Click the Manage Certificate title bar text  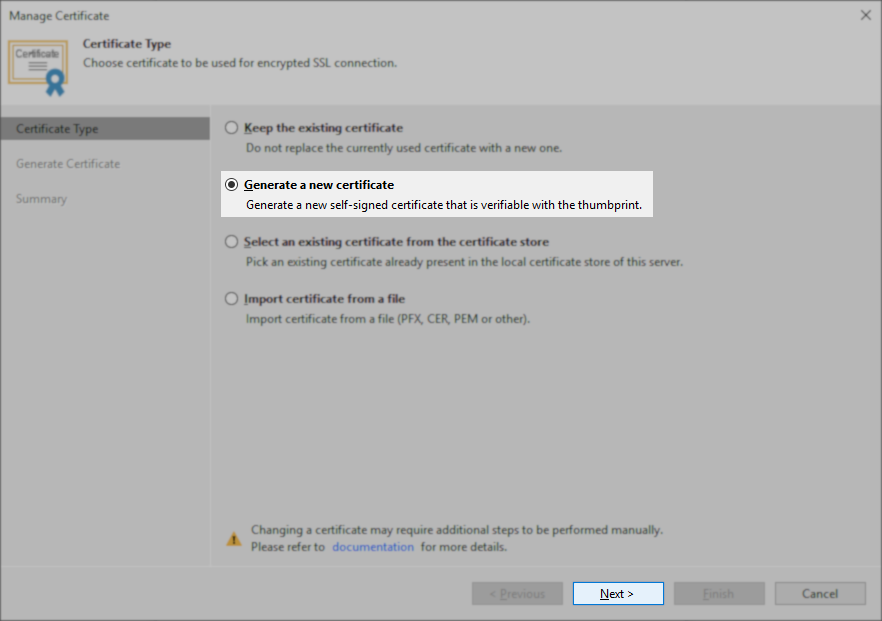point(59,15)
